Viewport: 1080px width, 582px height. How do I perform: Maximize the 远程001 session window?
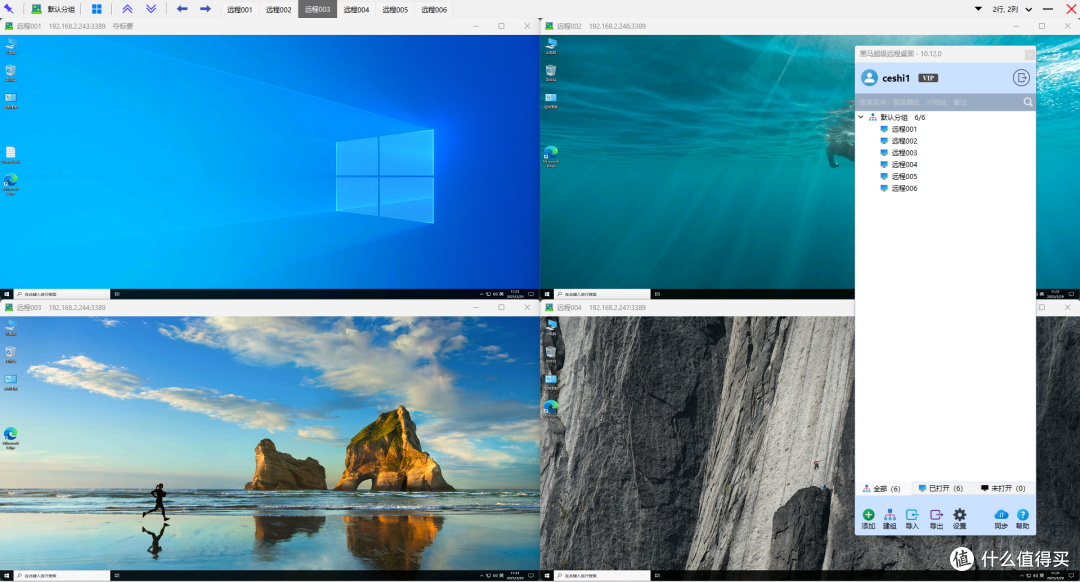coord(501,26)
